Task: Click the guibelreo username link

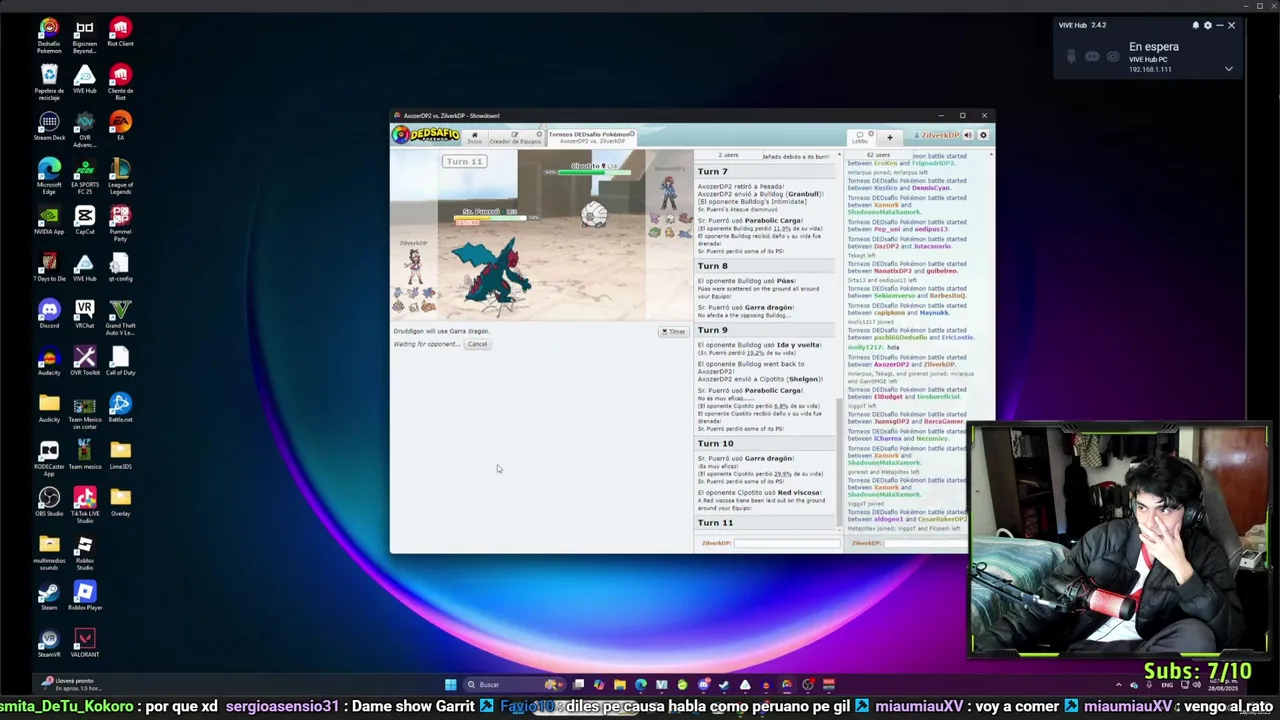Action: [x=941, y=271]
